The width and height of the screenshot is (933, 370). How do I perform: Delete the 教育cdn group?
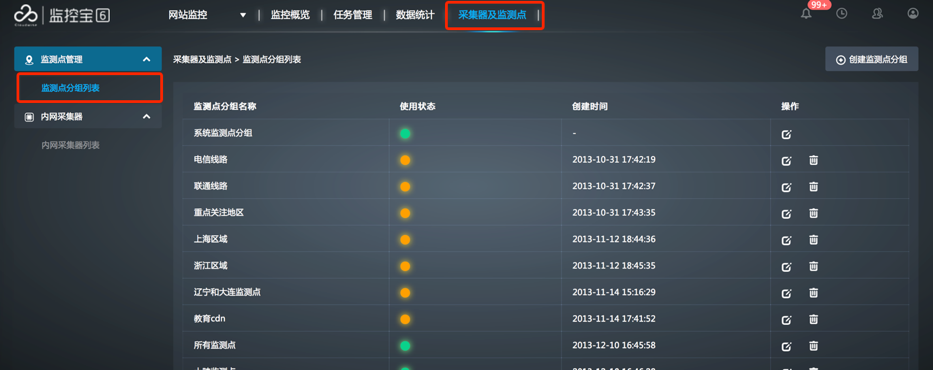813,319
